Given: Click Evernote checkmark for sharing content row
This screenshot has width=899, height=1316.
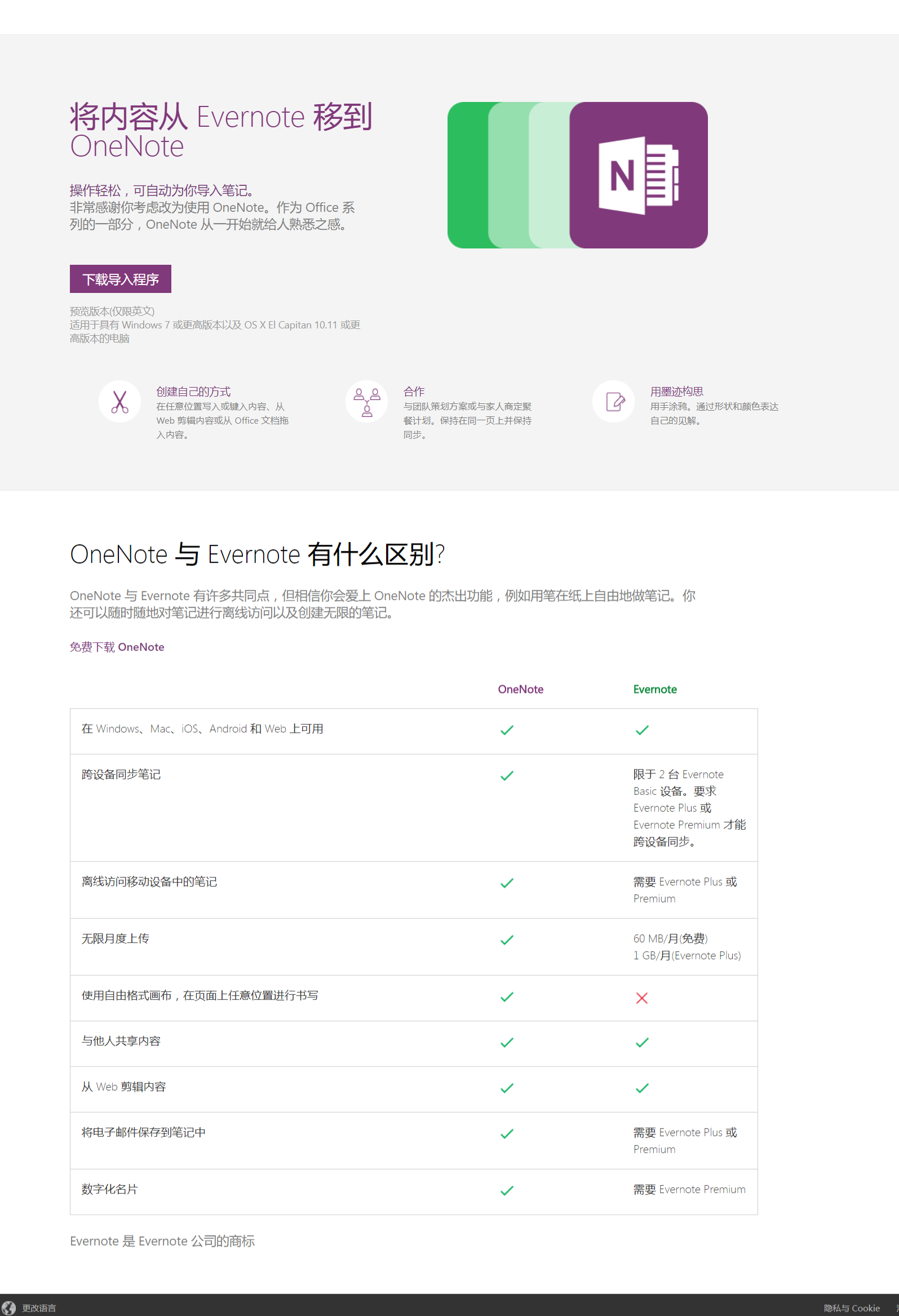Looking at the screenshot, I should [641, 1043].
